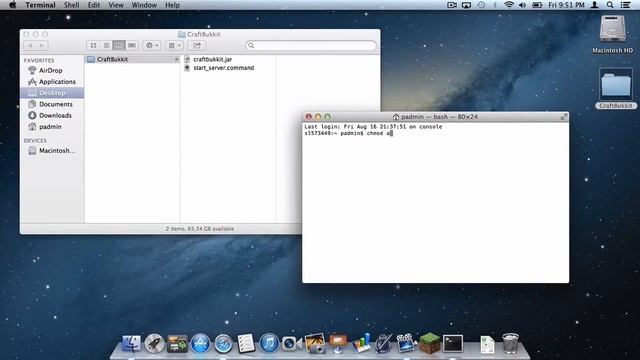Open the App Store Dock icon

click(200, 344)
